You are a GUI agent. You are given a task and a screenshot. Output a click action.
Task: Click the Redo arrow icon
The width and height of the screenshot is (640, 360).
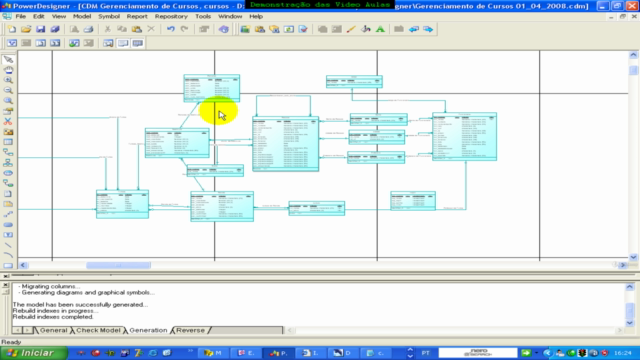184,29
